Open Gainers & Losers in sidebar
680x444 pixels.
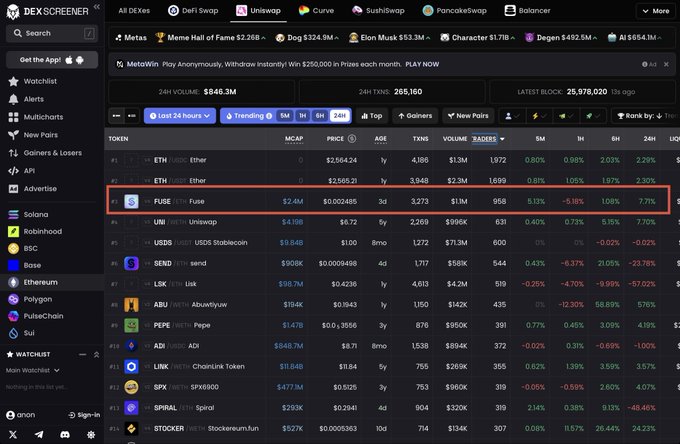(52, 153)
